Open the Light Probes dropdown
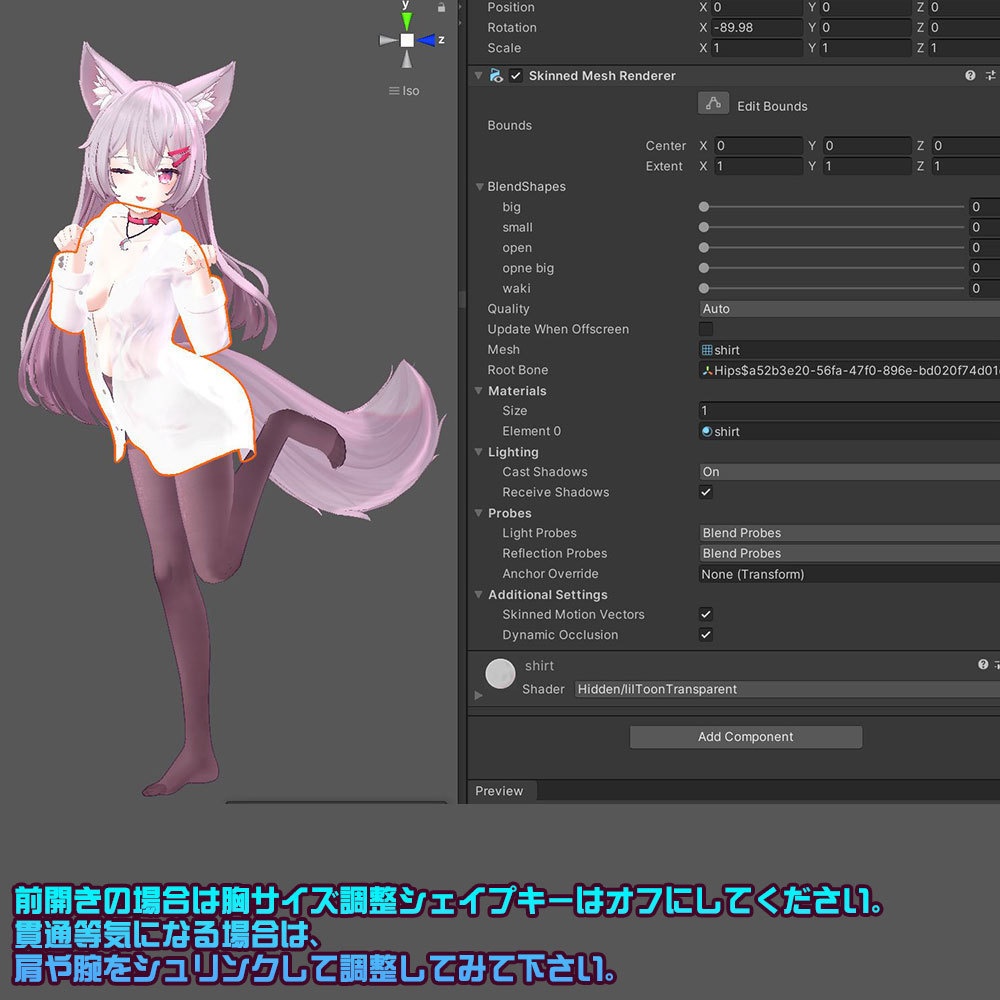Viewport: 1000px width, 1000px height. coord(849,533)
